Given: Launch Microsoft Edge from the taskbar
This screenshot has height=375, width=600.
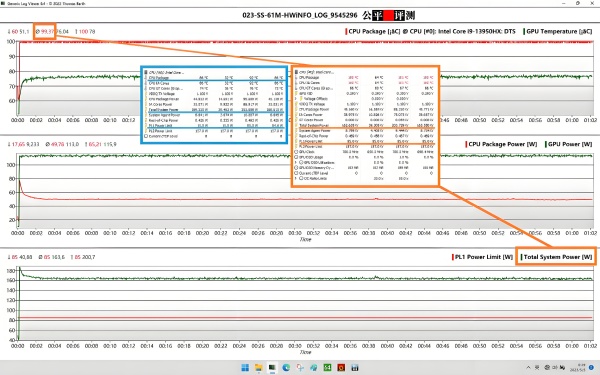Looking at the screenshot, I should [x=286, y=368].
